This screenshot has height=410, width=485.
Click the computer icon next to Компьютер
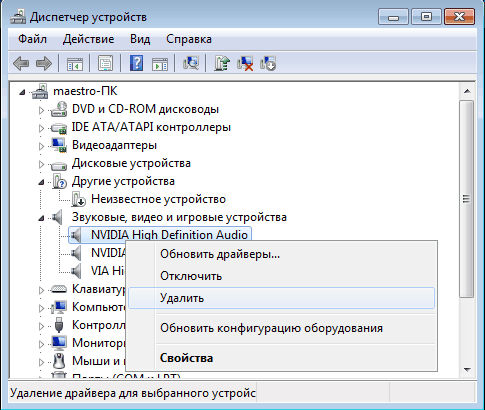59,307
